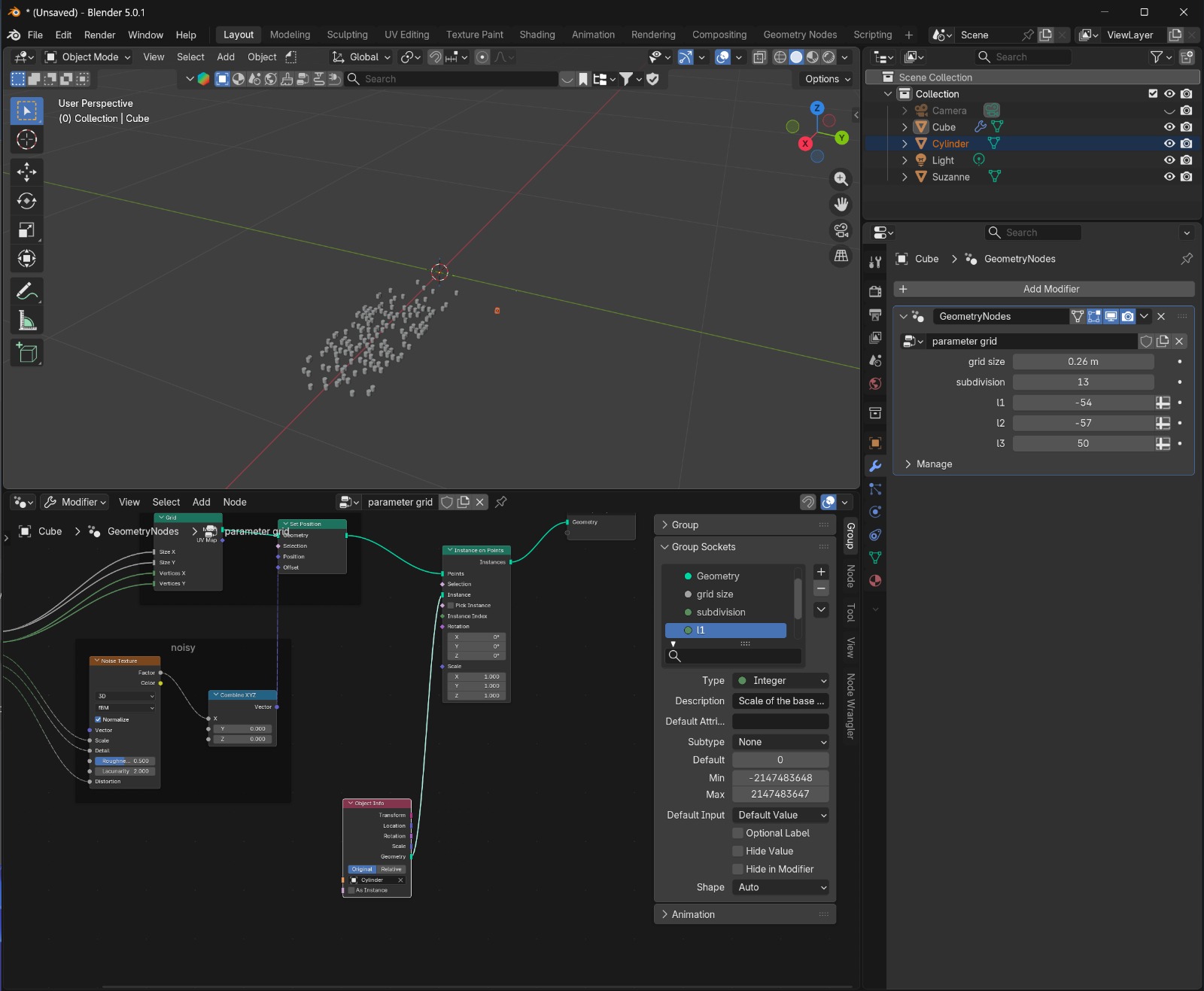This screenshot has height=991, width=1204.
Task: Select the Move tool in viewport toolbar
Action: point(26,172)
